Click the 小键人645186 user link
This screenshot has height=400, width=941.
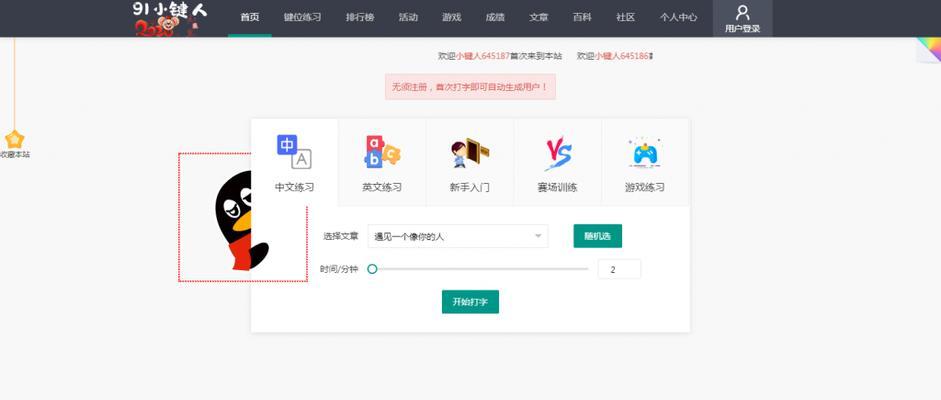tap(622, 56)
